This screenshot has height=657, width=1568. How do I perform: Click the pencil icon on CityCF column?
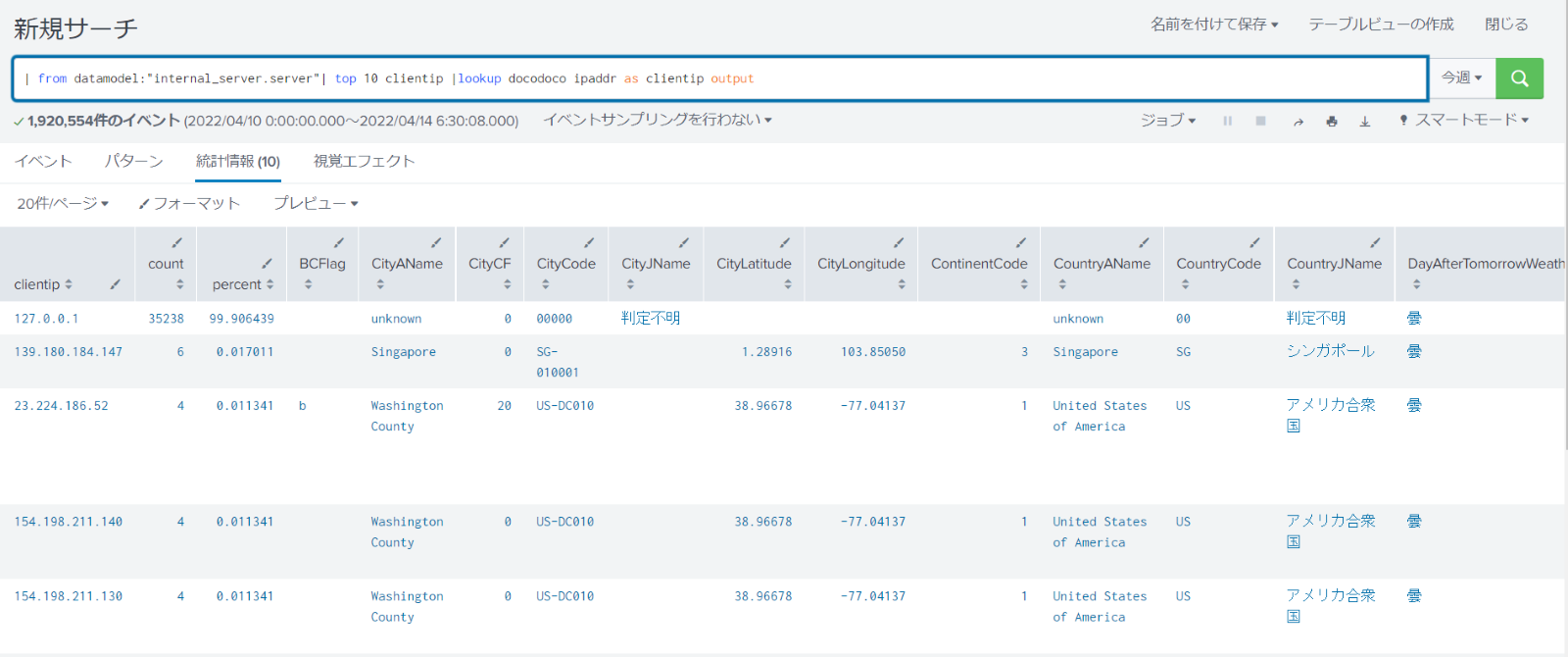click(505, 242)
